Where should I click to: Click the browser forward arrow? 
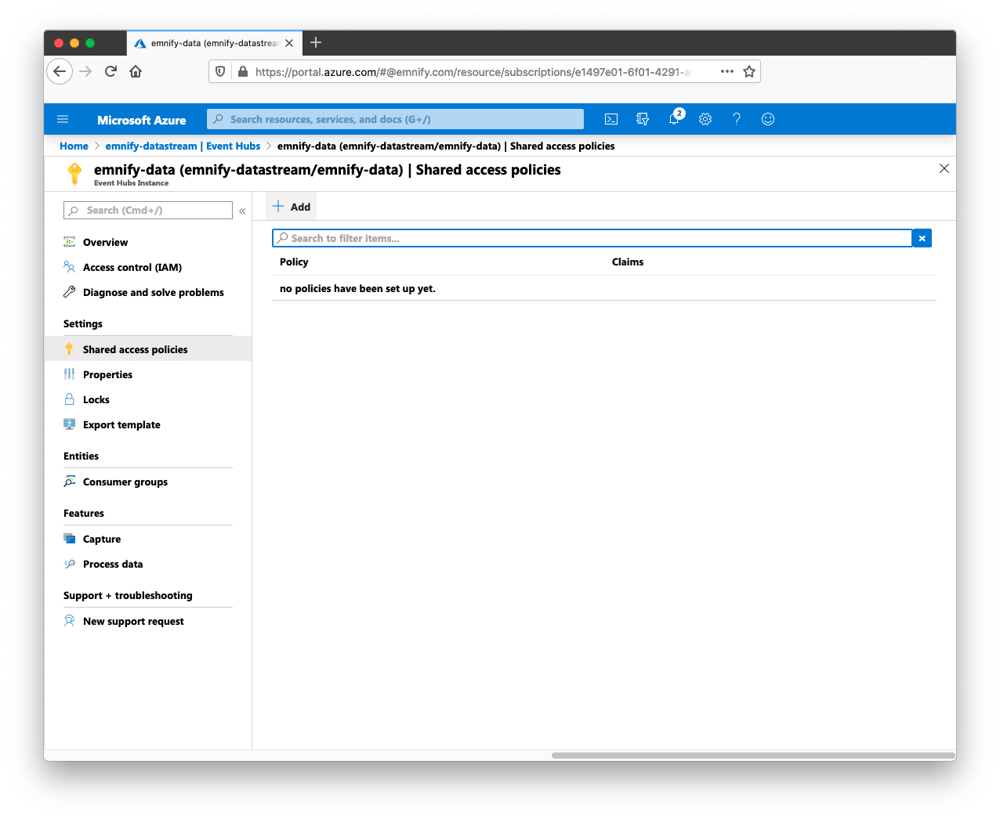85,71
